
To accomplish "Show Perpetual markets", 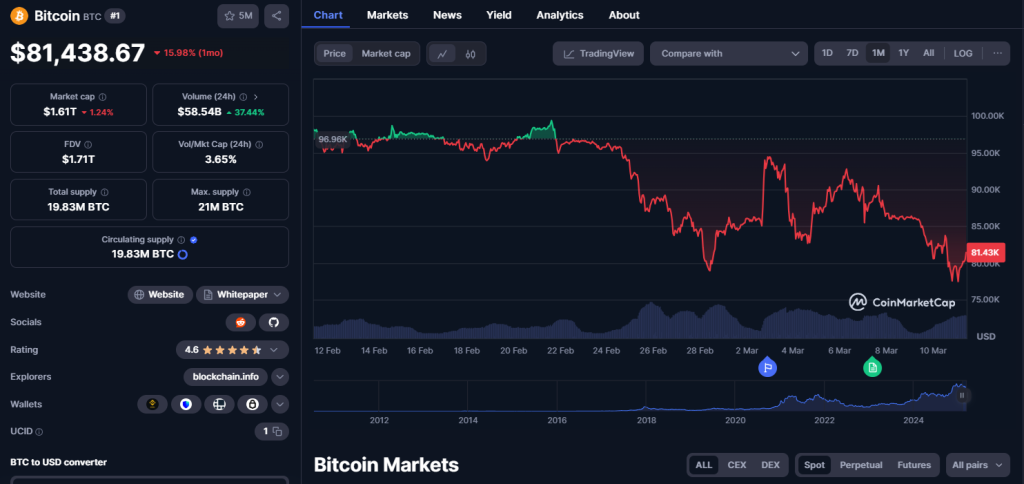I will coord(861,465).
